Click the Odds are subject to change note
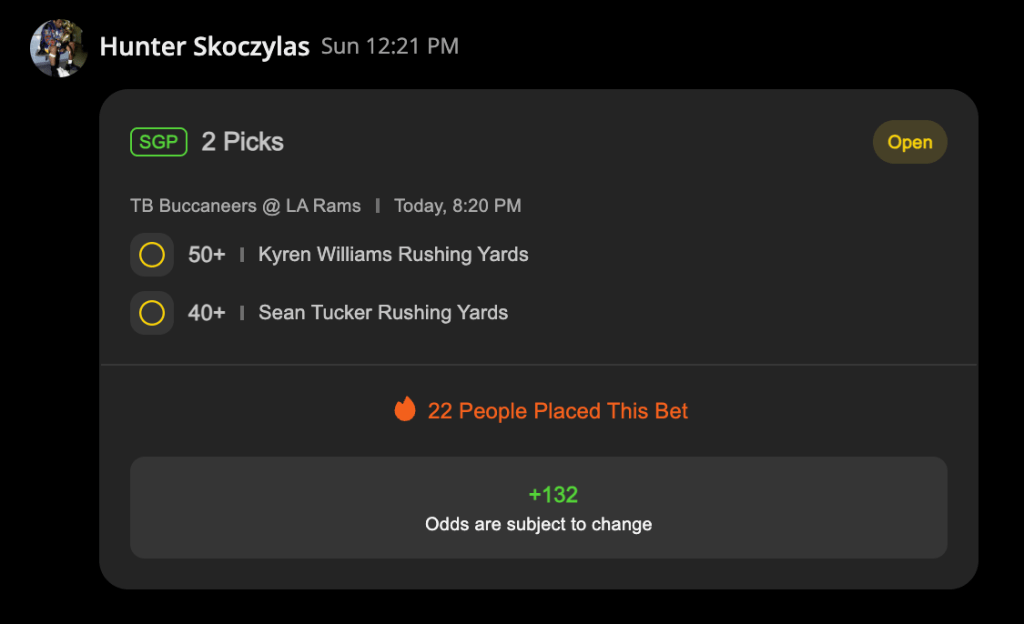The image size is (1024, 624). pyautogui.click(x=538, y=524)
